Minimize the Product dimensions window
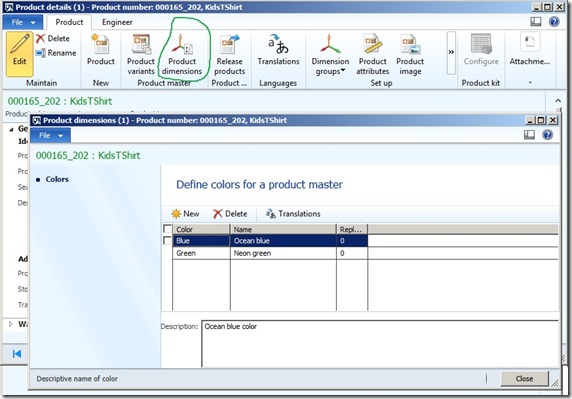The width and height of the screenshot is (572, 399). 530,120
